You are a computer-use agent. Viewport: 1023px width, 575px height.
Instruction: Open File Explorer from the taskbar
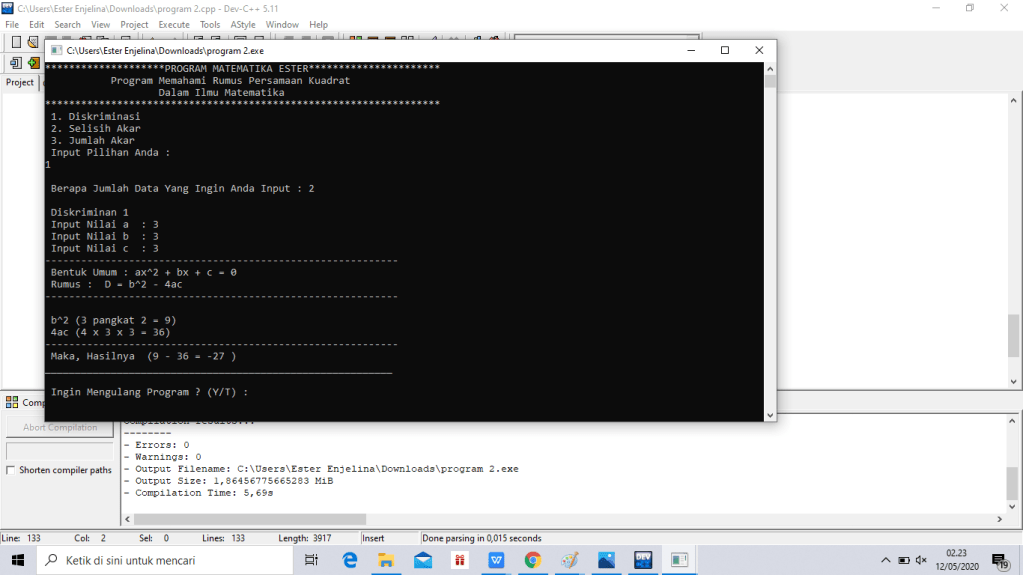click(x=386, y=560)
